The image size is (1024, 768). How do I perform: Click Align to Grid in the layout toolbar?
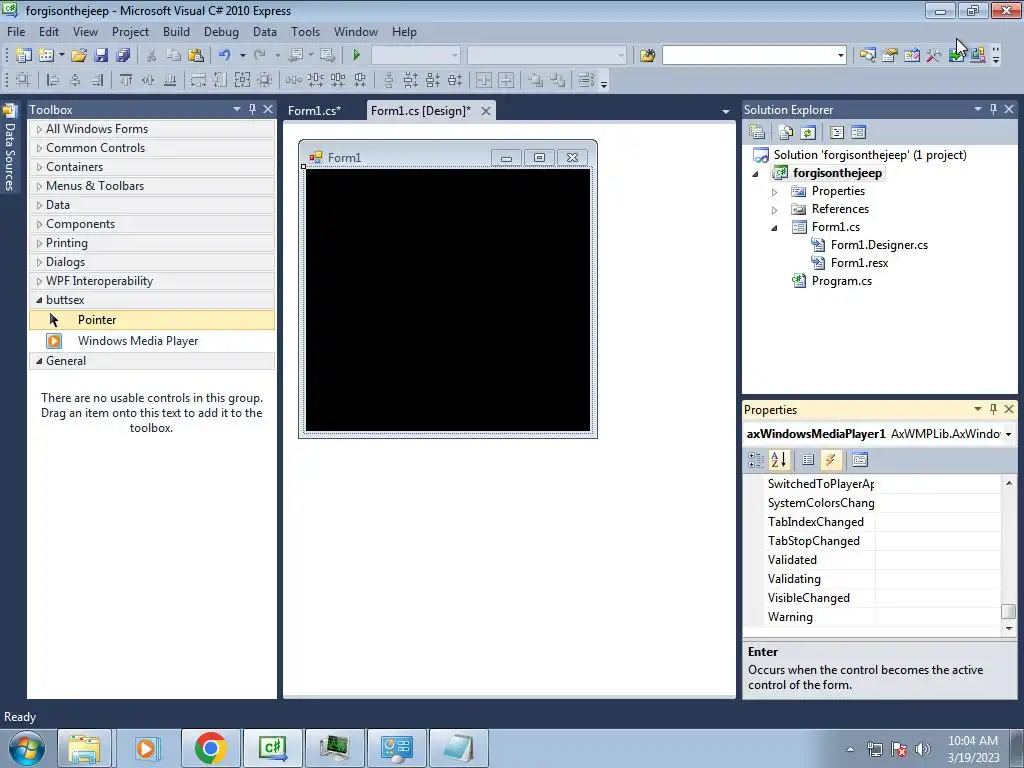pyautogui.click(x=23, y=80)
